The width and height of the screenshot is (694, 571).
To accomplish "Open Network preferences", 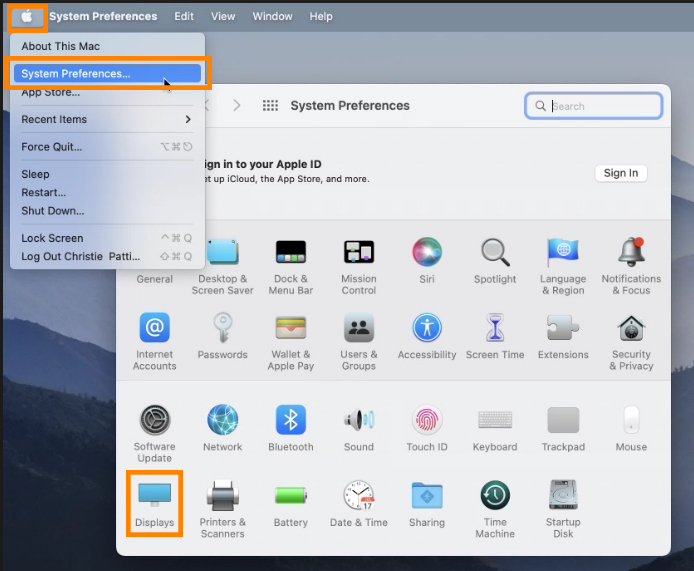I will coord(223,428).
